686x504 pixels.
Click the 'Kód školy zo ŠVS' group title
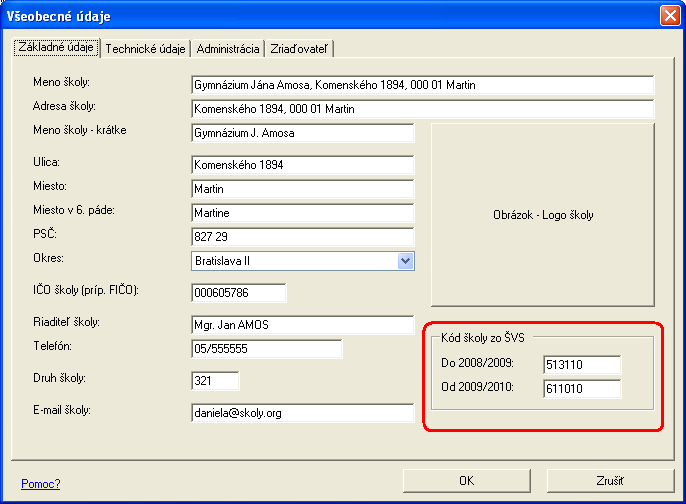point(483,337)
